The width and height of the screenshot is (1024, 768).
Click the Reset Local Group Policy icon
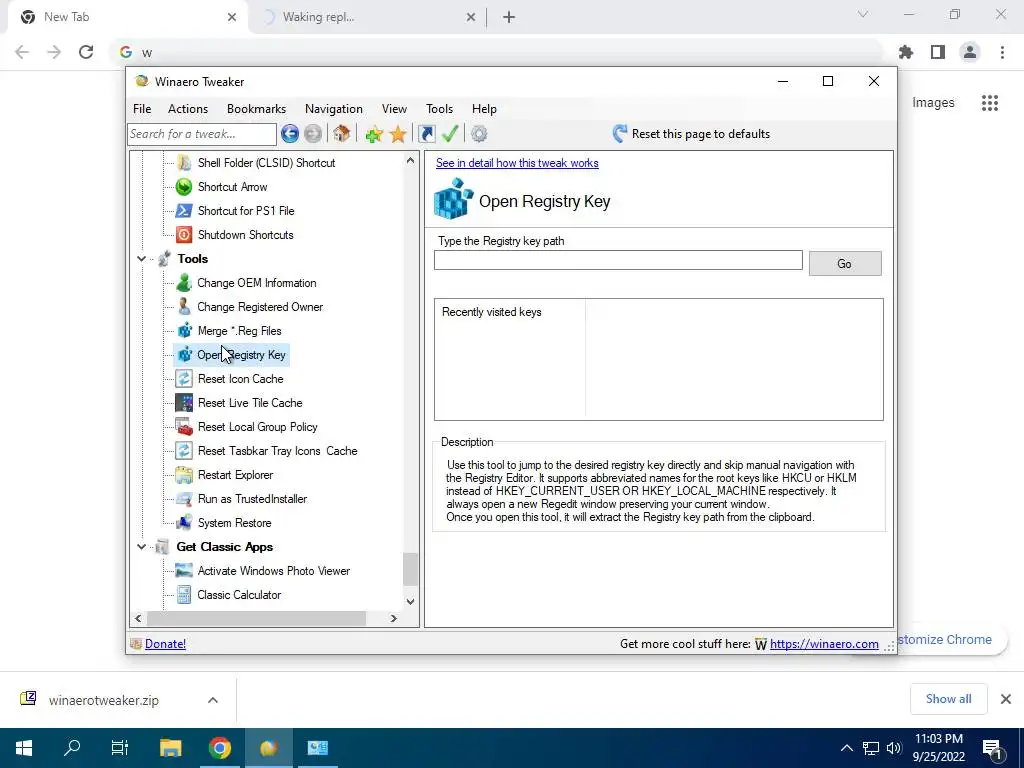pos(184,426)
